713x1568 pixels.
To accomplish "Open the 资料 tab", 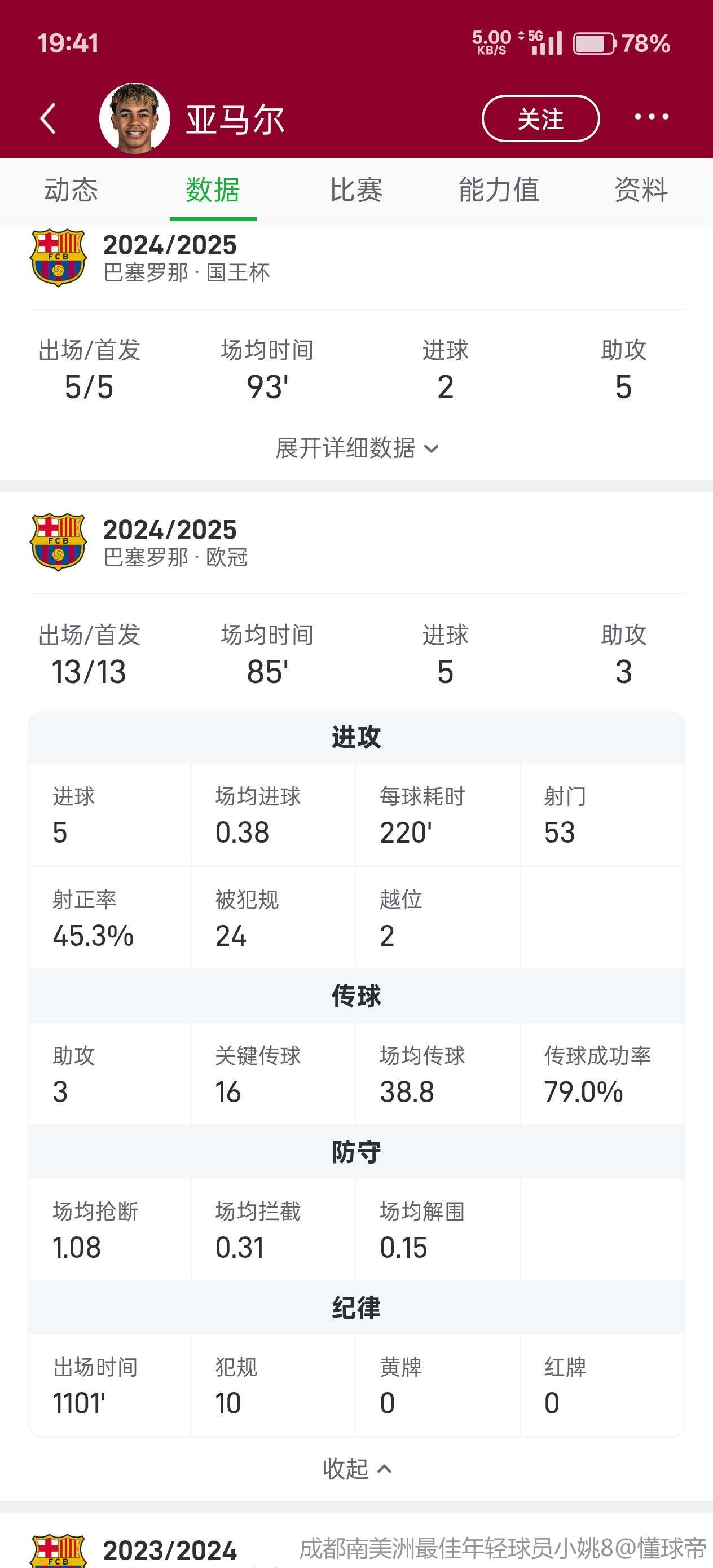I will pyautogui.click(x=641, y=190).
